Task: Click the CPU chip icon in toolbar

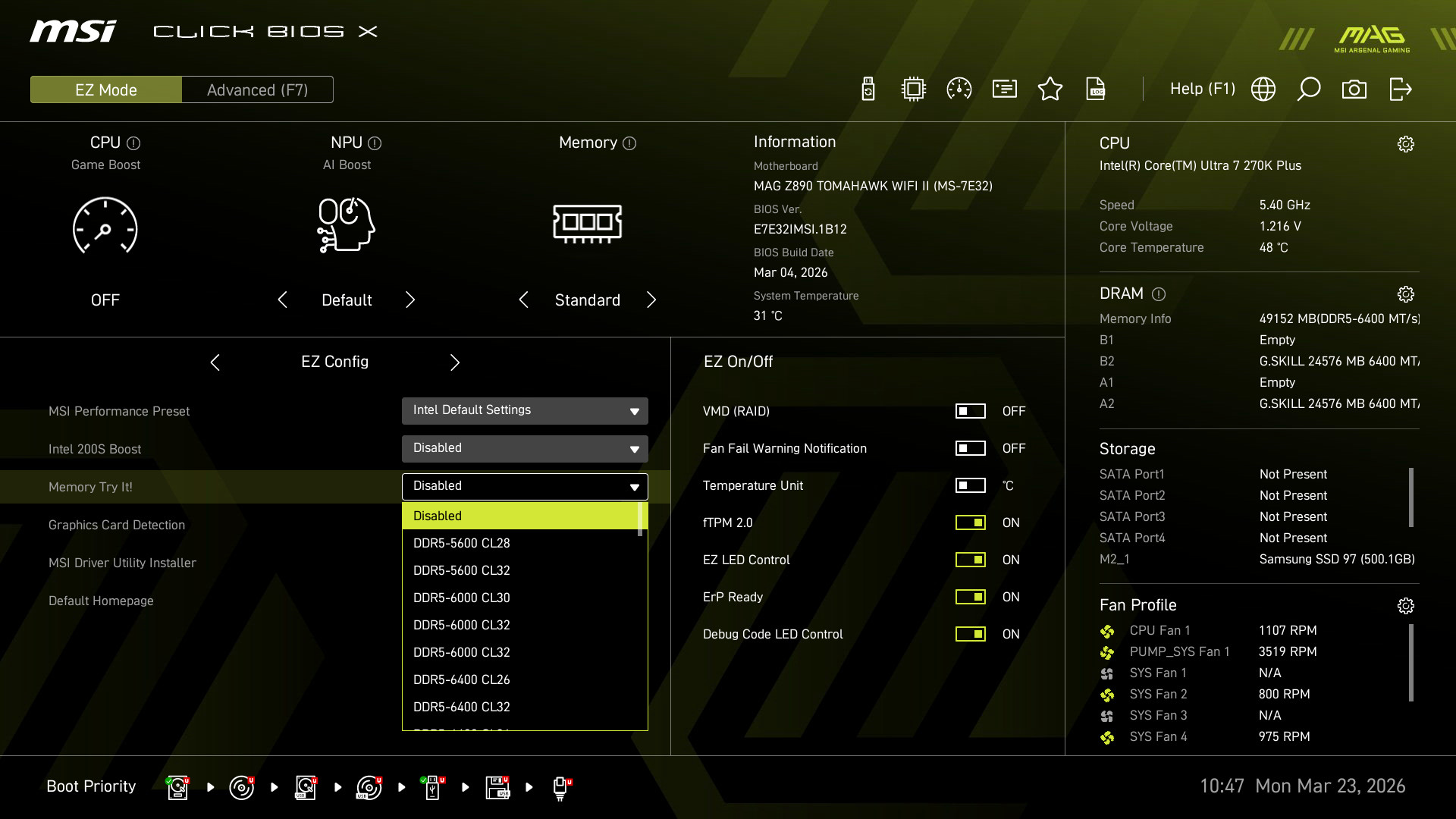Action: (x=914, y=89)
